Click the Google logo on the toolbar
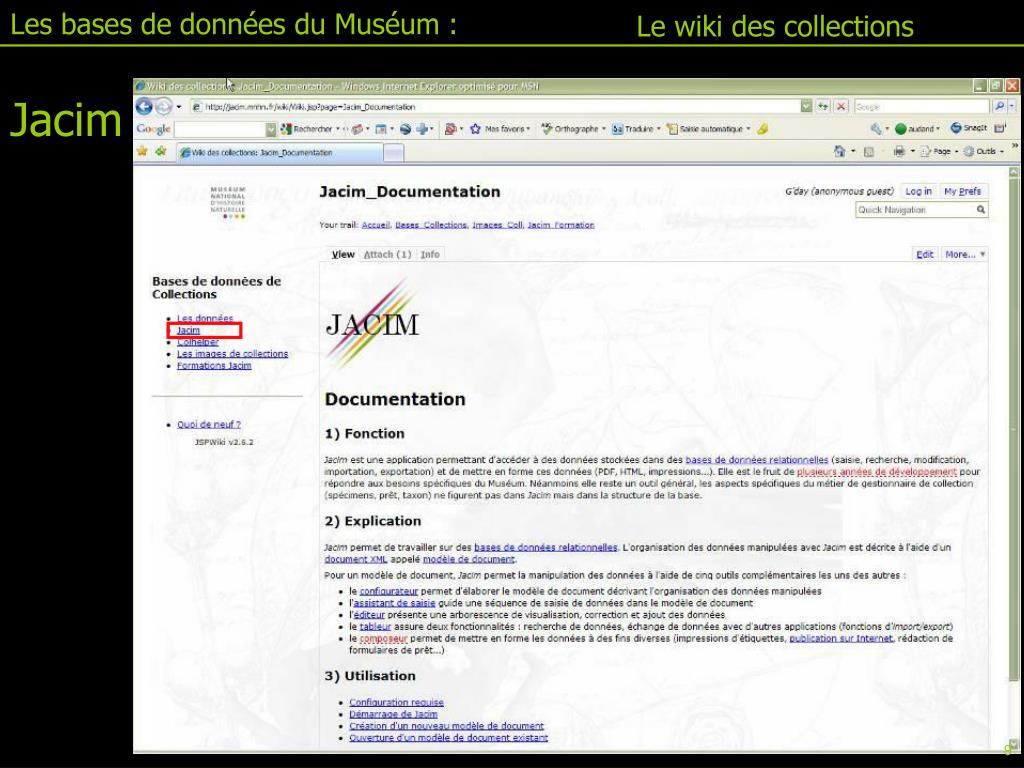Viewport: 1024px width, 768px height. [153, 129]
